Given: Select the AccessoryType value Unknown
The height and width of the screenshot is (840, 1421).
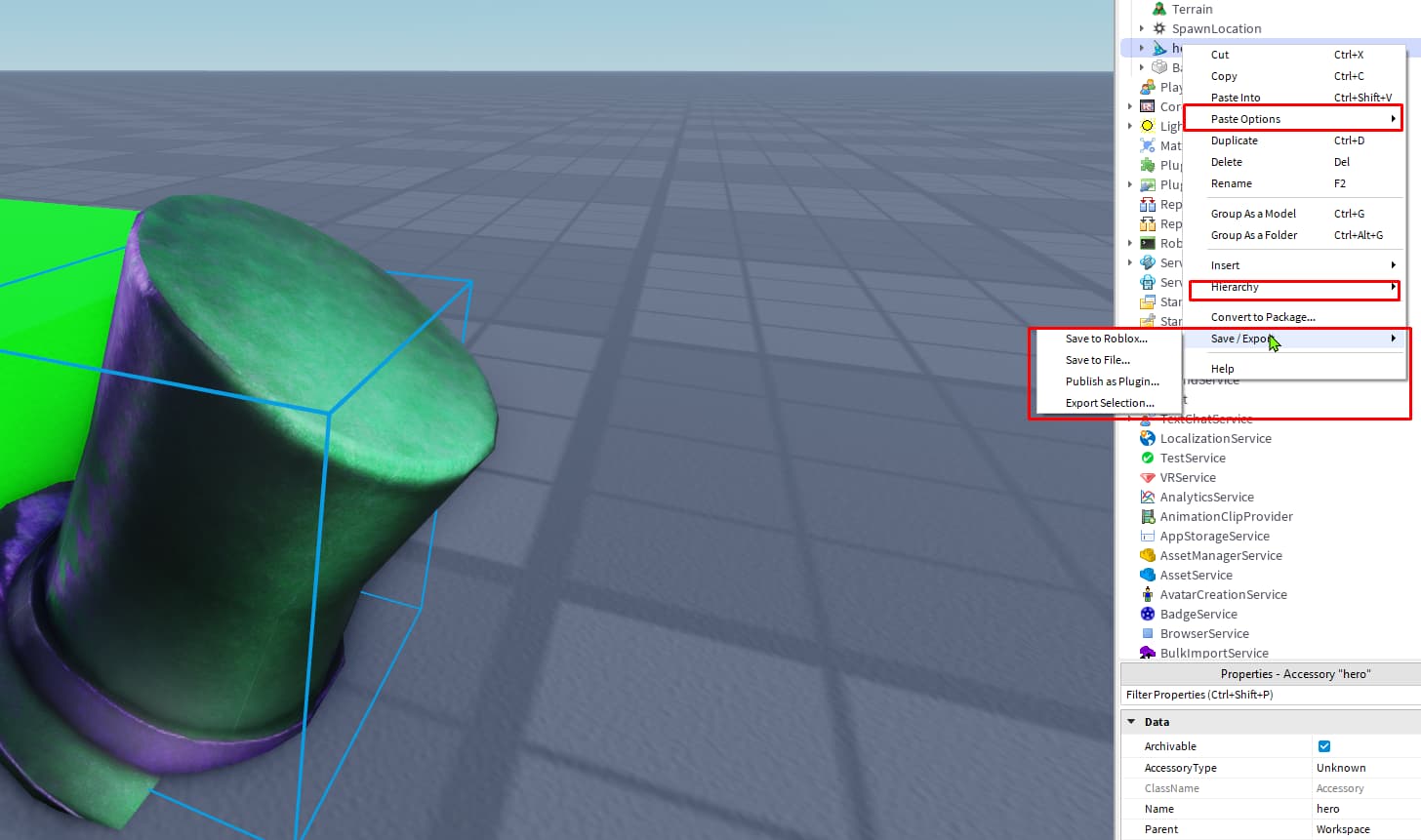Looking at the screenshot, I should point(1341,768).
